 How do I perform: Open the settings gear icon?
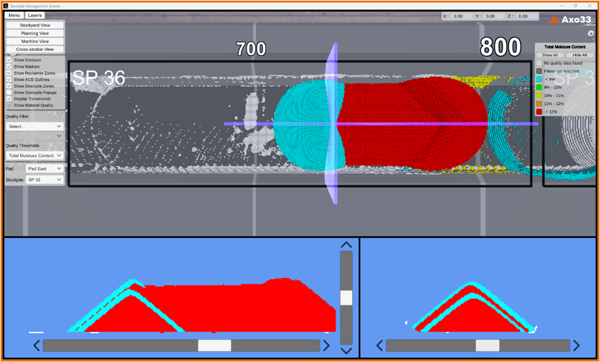pyautogui.click(x=591, y=34)
